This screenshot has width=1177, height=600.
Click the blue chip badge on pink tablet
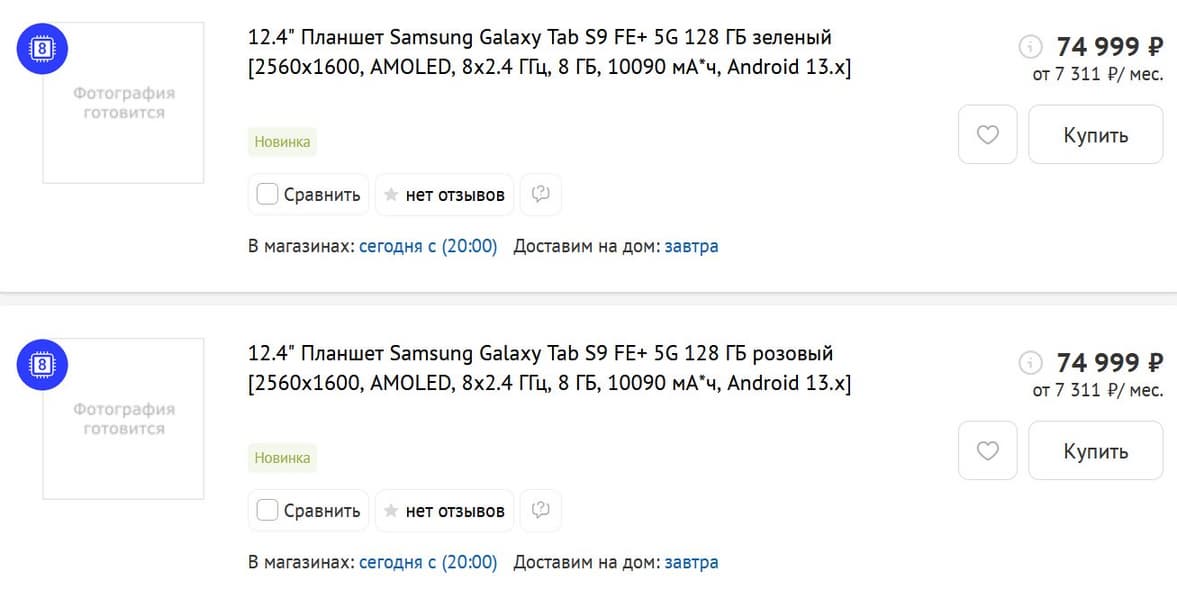tap(42, 364)
